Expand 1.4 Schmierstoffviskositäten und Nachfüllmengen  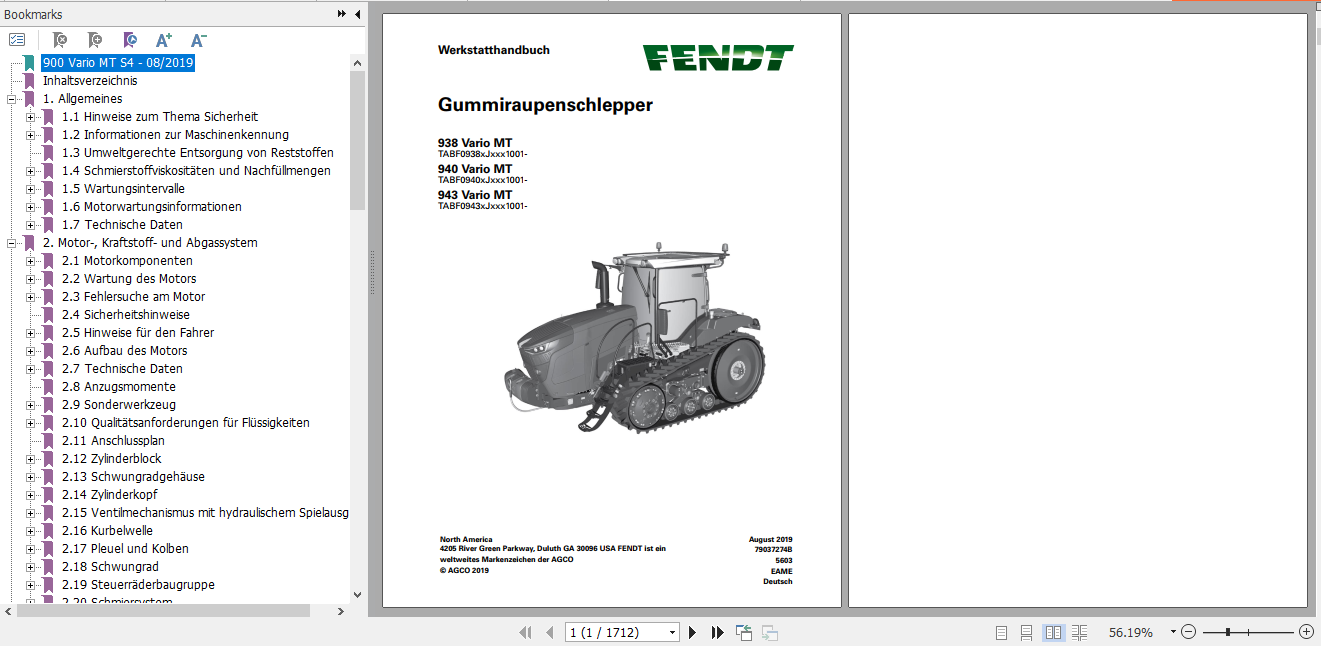point(30,171)
